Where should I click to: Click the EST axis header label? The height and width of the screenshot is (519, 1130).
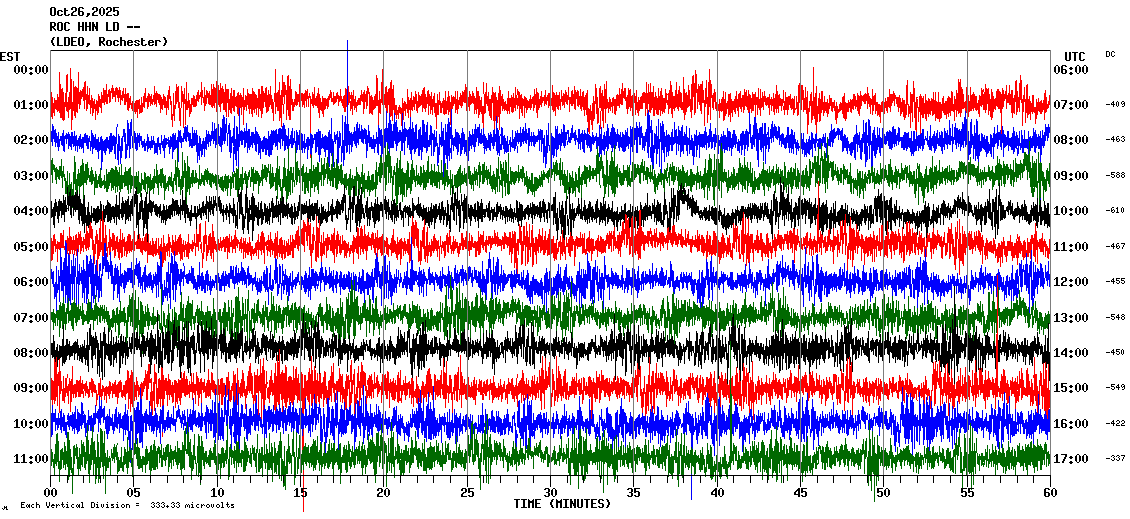point(10,56)
